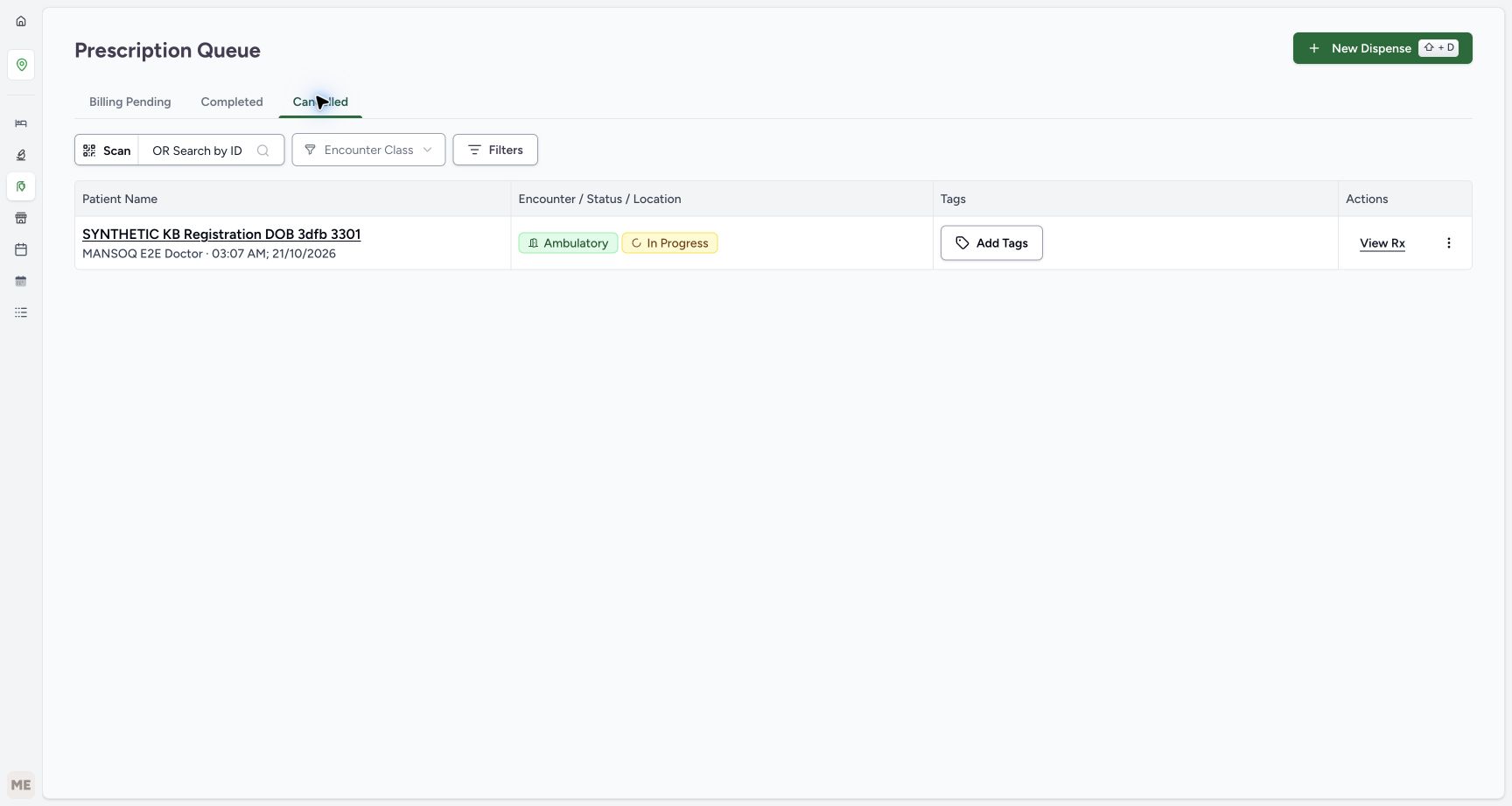Select the Cancelled tab
Screen dimensions: 1512x806
click(320, 102)
